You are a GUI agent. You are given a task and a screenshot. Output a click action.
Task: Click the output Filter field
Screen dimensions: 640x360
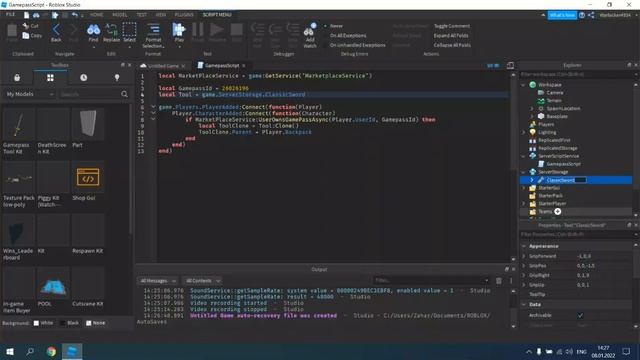pos(431,281)
